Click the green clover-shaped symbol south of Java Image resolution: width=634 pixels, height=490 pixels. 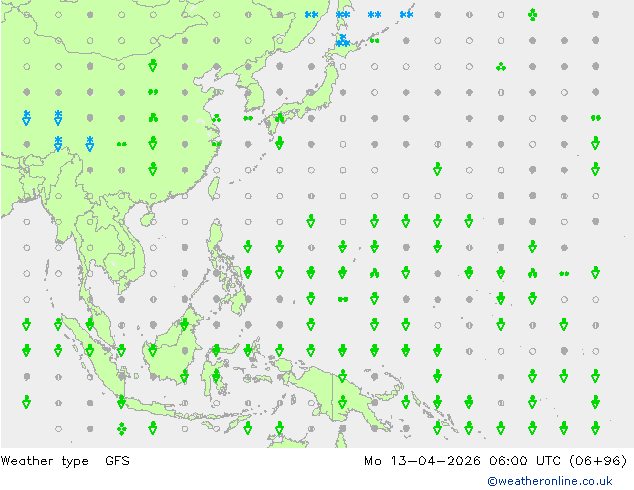[121, 429]
